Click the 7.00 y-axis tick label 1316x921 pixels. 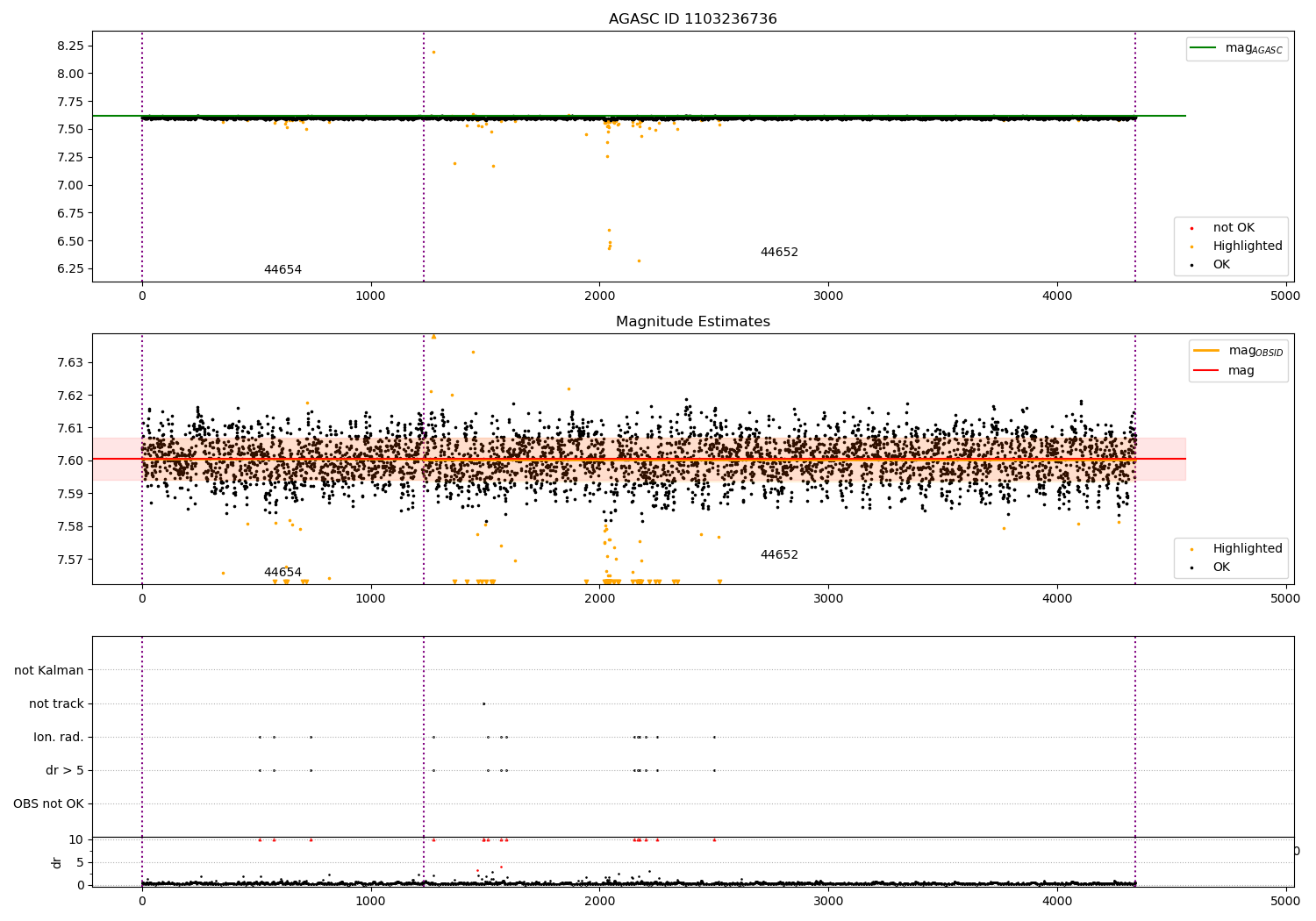(70, 185)
